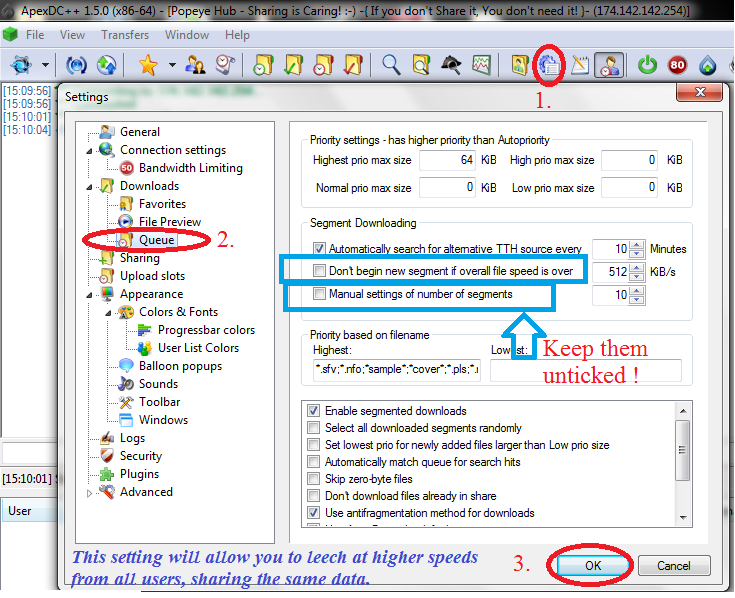This screenshot has height=598, width=735.
Task: Collapse the Colors & Fonts node
Action: pyautogui.click(x=108, y=313)
